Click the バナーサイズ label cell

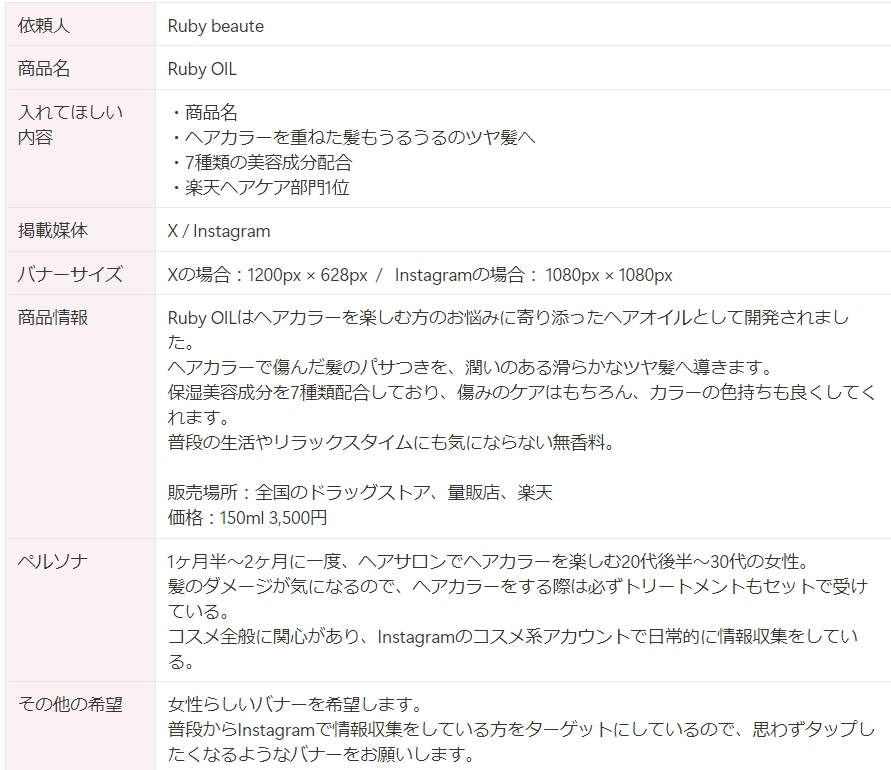click(x=80, y=273)
